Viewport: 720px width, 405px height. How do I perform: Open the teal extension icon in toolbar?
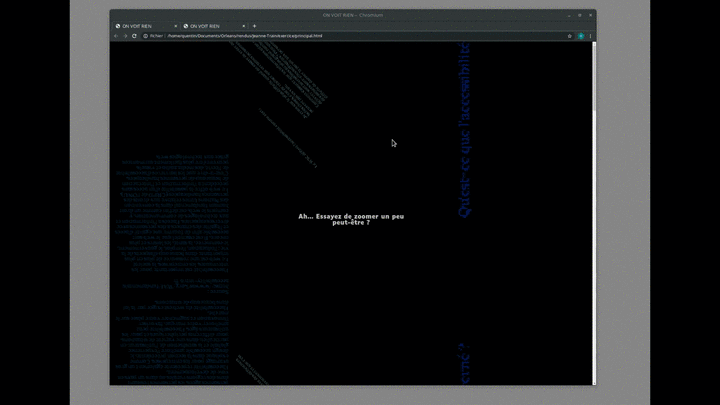(x=580, y=36)
